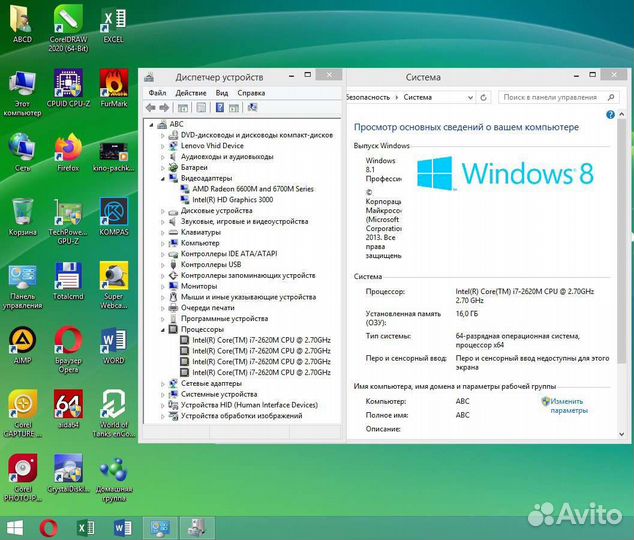
Task: Select the Lenovo Vhid Device entry
Action: (212, 146)
